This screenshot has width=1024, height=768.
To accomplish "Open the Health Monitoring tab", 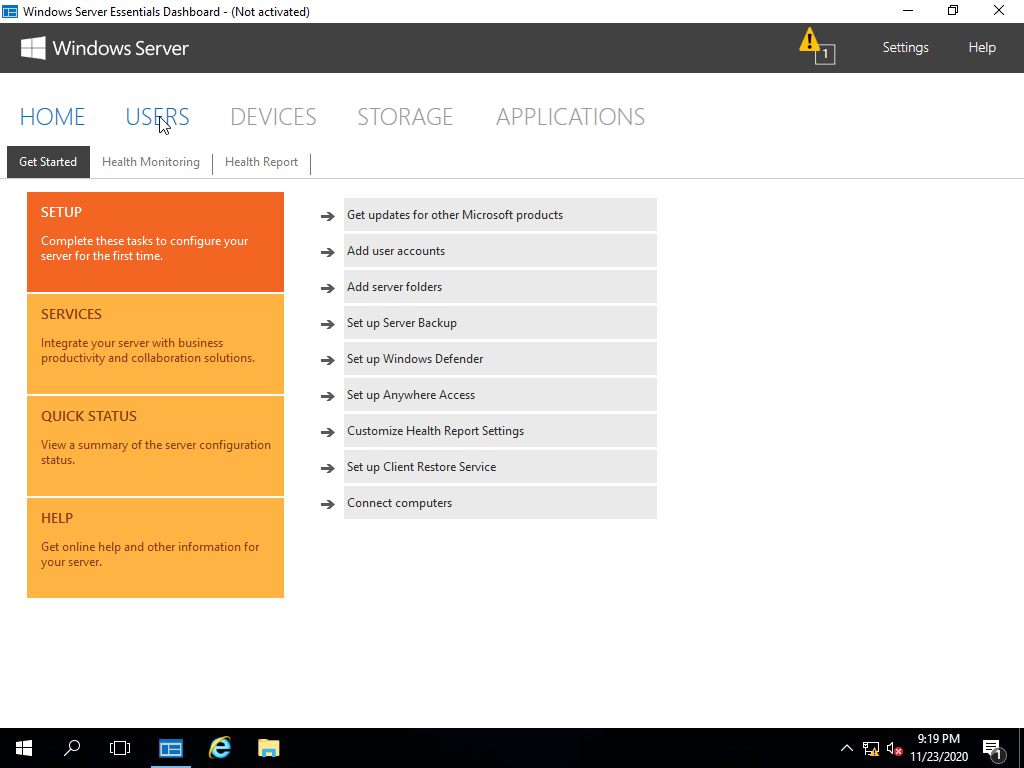I will coord(151,162).
